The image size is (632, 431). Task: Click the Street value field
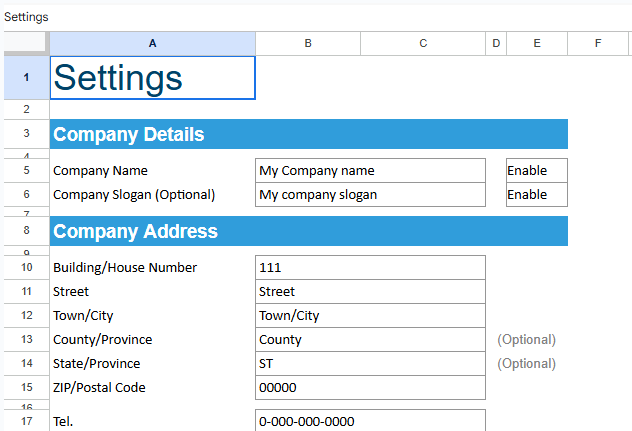click(x=370, y=291)
